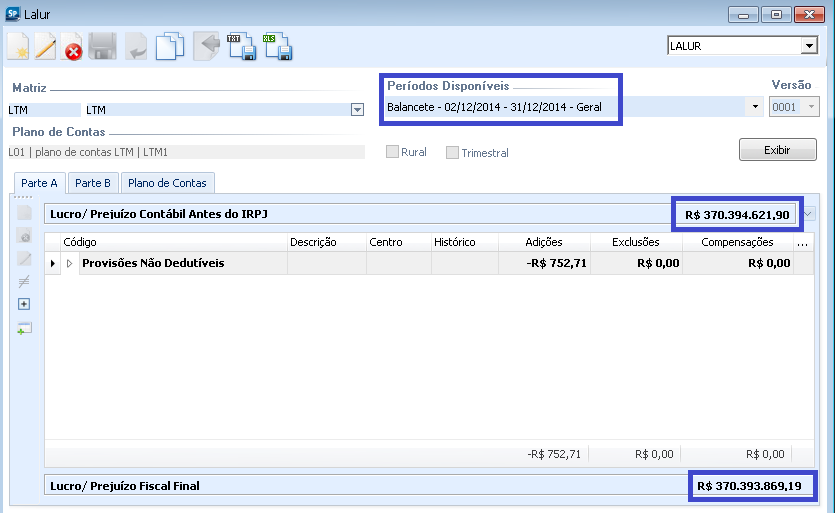
Task: Click the R$ 370.393.869,19 fiscal final value
Action: tap(749, 486)
